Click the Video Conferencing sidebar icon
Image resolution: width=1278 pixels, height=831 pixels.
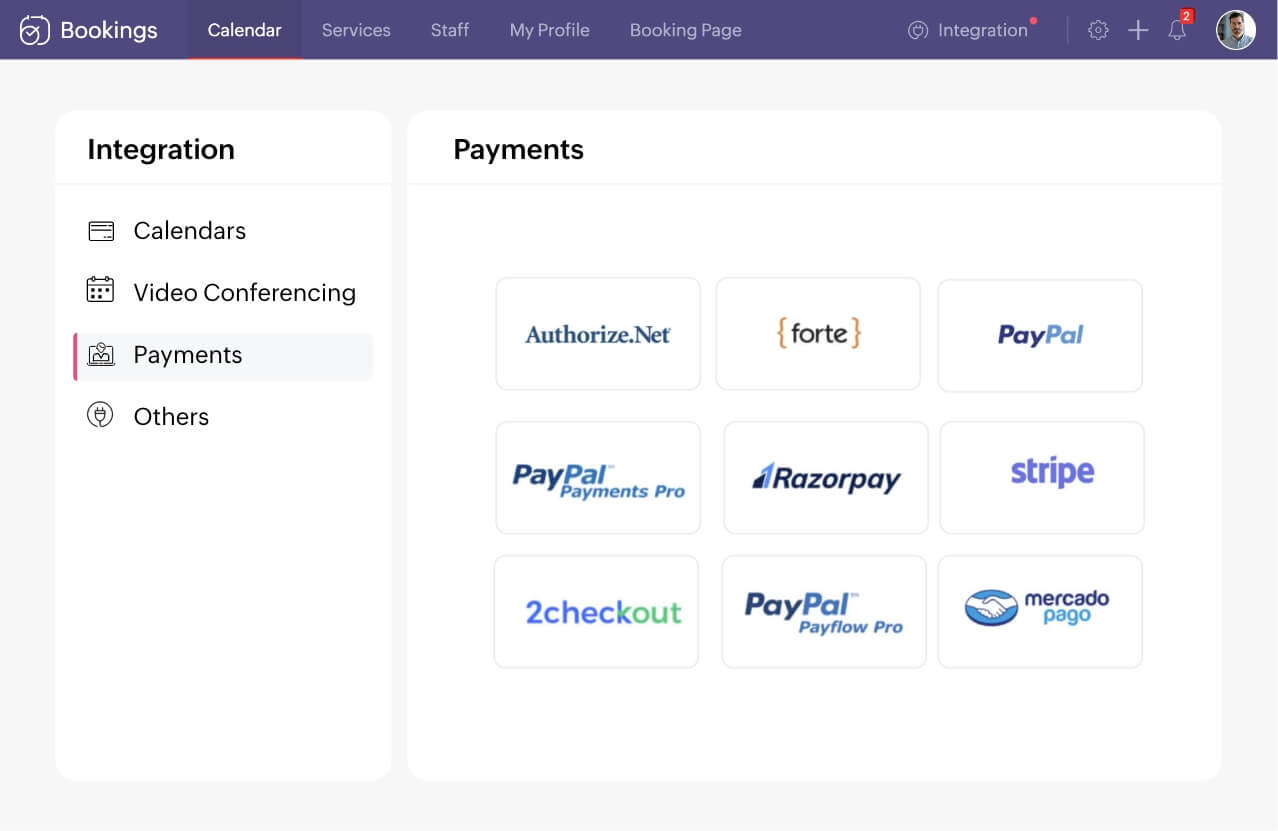tap(100, 290)
